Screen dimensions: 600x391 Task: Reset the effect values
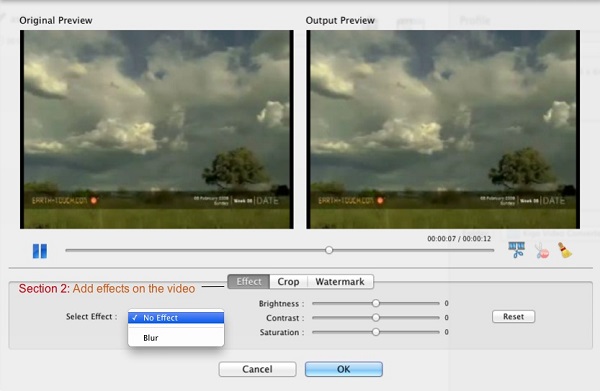[x=514, y=317]
